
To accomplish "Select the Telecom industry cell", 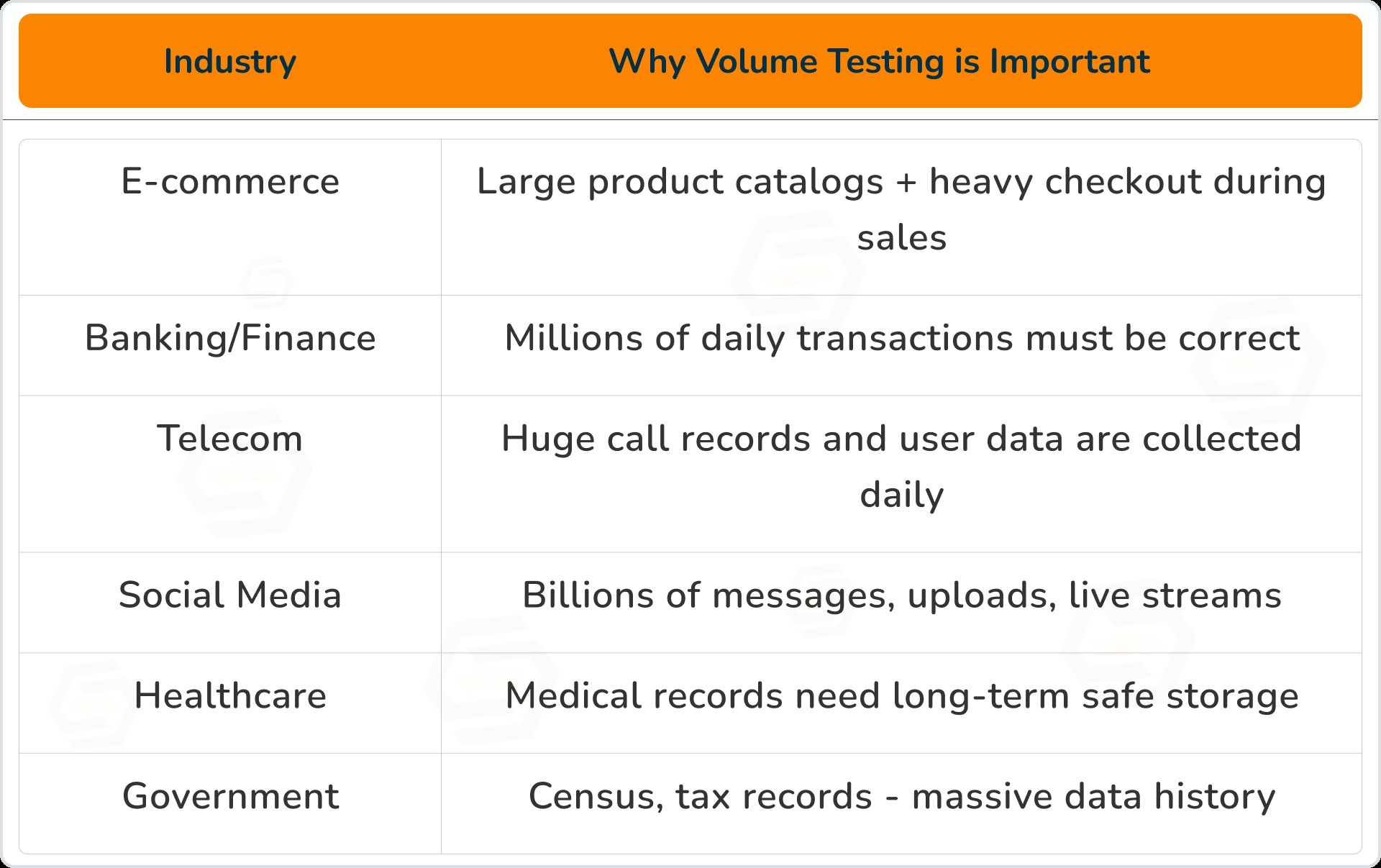I will pos(229,439).
